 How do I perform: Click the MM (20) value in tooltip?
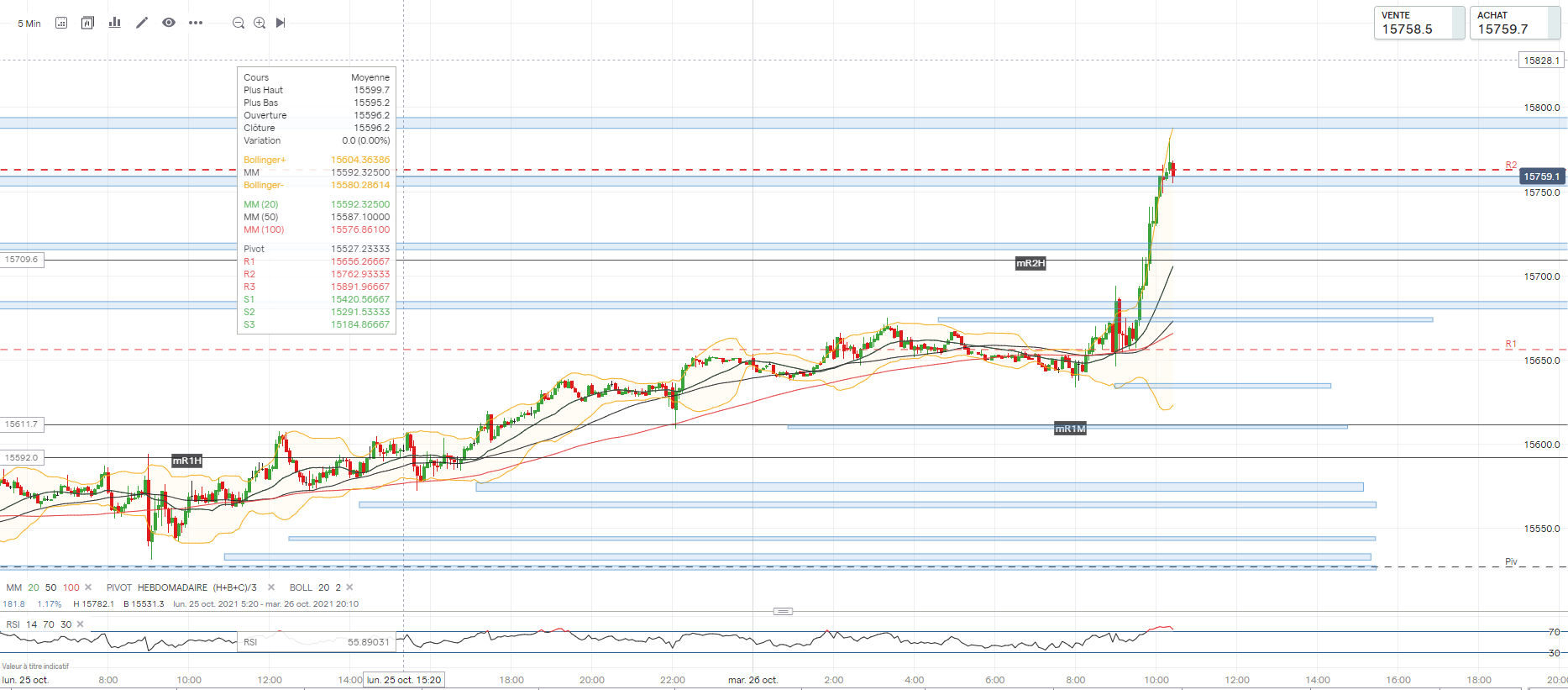pos(360,204)
